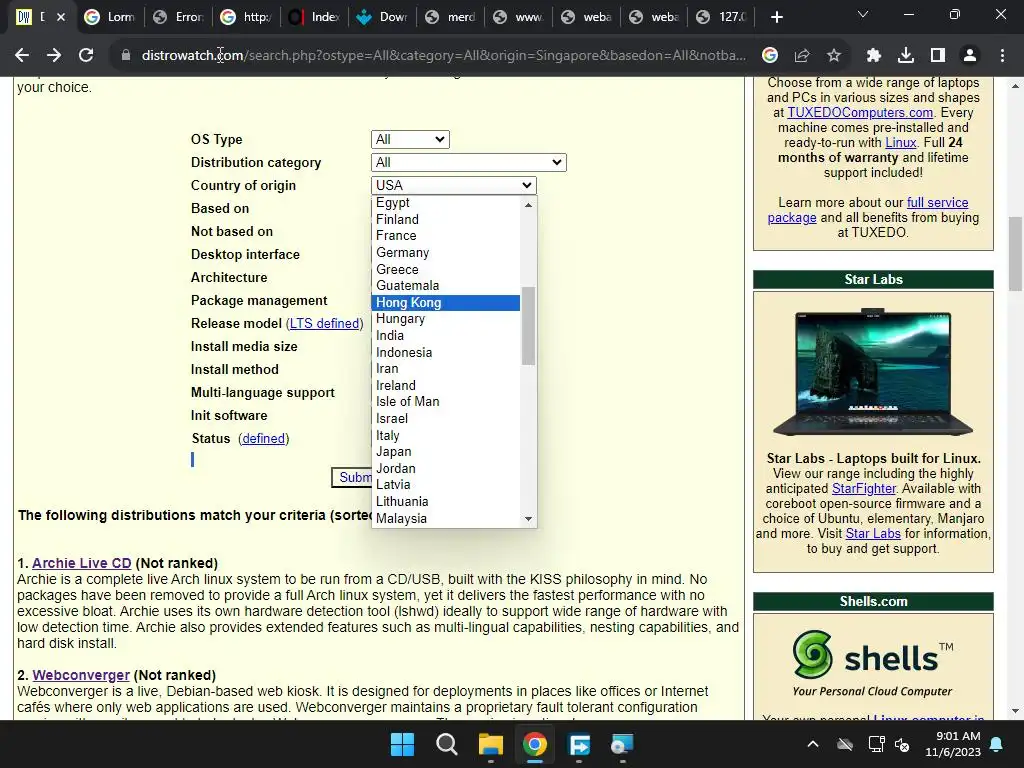Share this page via share icon

coord(802,56)
